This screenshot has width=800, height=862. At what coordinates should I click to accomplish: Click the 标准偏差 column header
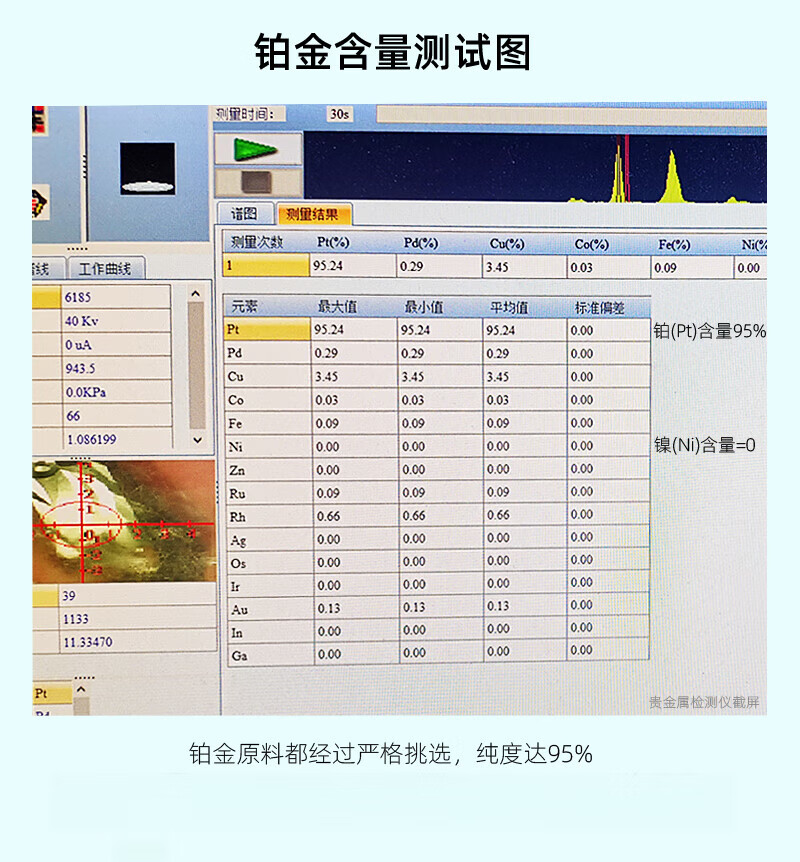pos(599,308)
